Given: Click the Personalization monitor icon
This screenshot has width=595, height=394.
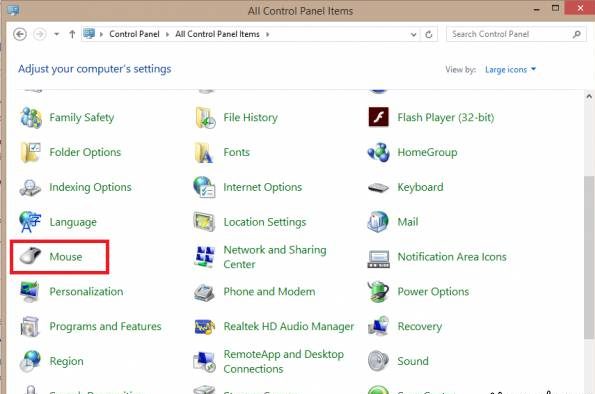Looking at the screenshot, I should point(30,292).
